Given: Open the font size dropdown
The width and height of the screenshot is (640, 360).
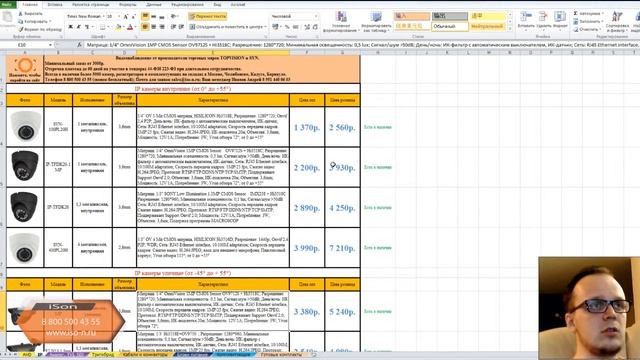Looking at the screenshot, I should coord(119,16).
